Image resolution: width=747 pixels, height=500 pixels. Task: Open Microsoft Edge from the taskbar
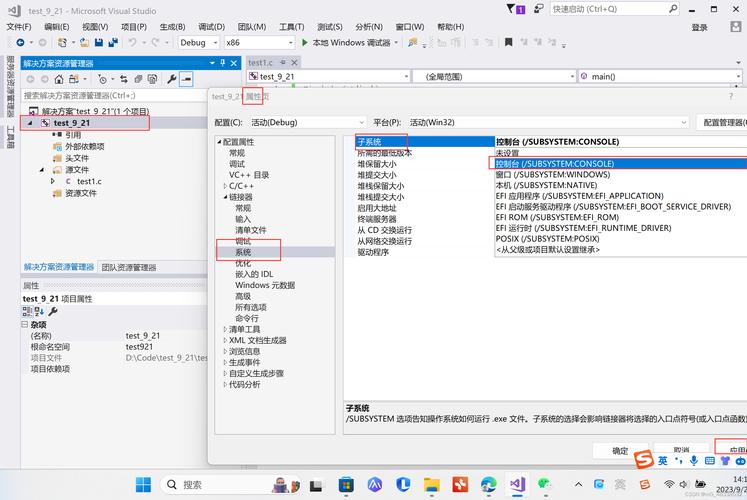coord(488,485)
